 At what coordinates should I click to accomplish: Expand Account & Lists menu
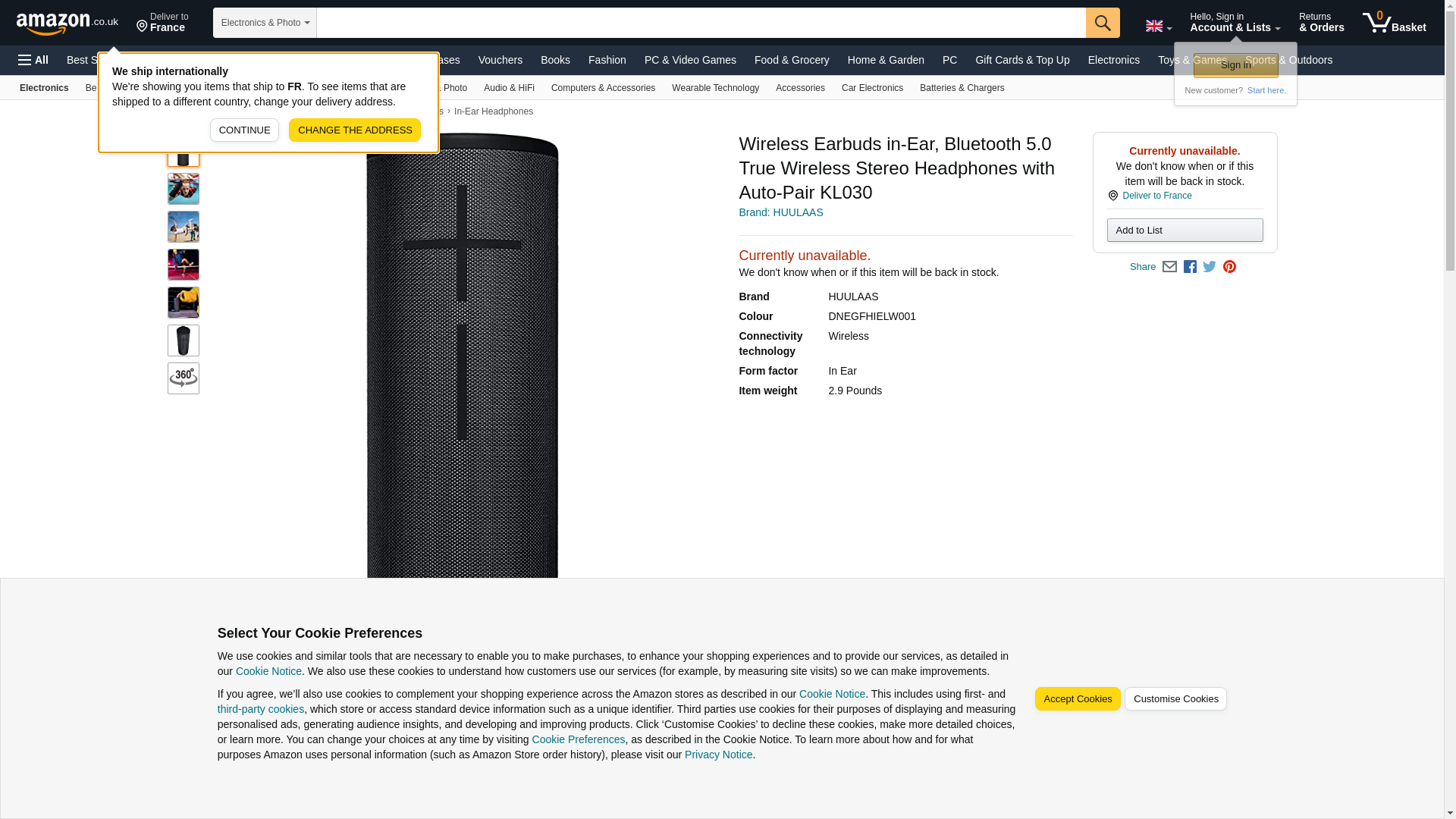[x=1235, y=23]
